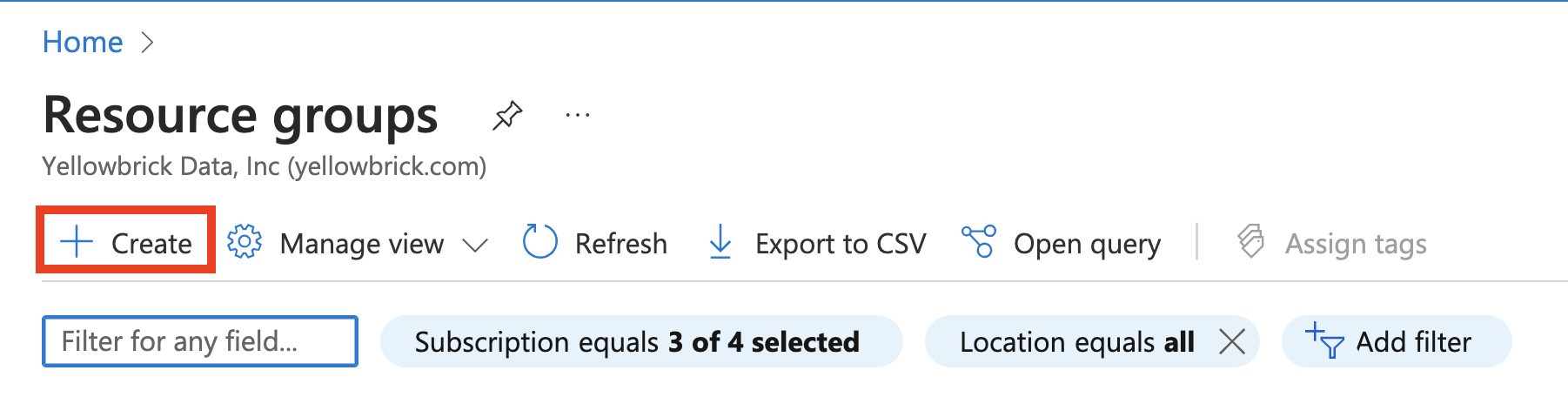Viewport: 1568px width, 404px height.
Task: Focus the Filter for any field box
Action: [200, 341]
